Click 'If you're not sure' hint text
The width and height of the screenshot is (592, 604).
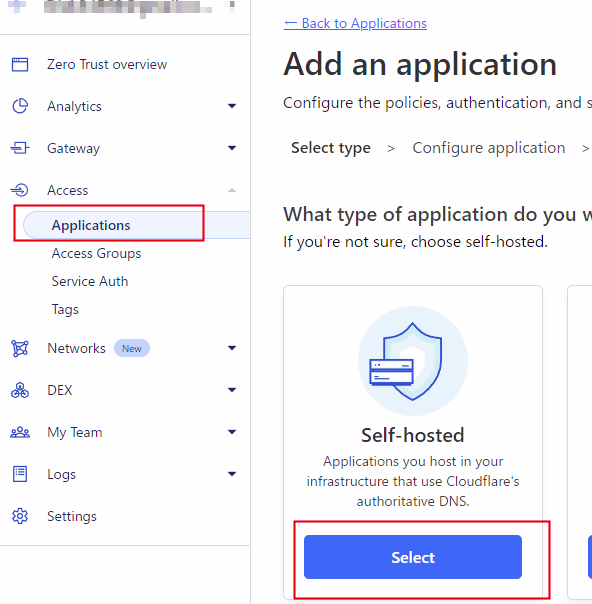coord(415,242)
